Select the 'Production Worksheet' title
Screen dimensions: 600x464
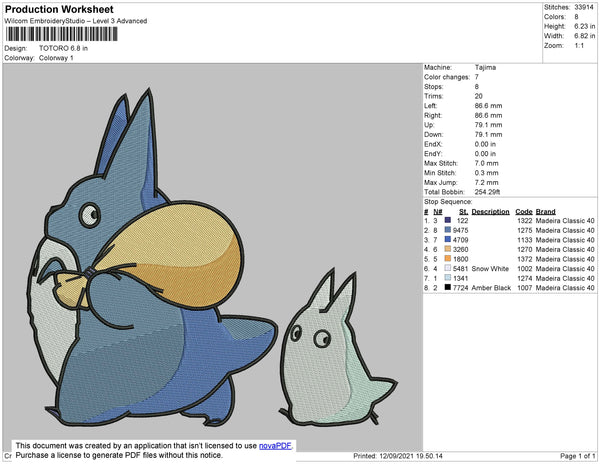point(59,10)
